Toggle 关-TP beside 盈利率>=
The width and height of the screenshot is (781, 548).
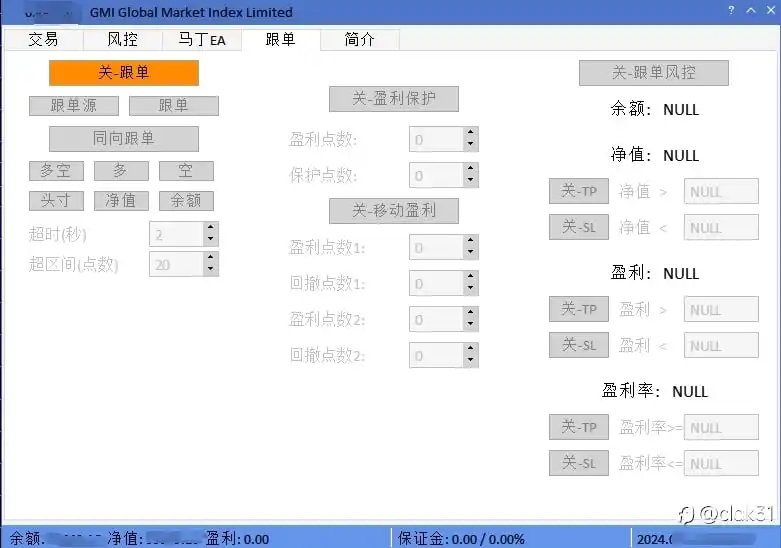579,427
